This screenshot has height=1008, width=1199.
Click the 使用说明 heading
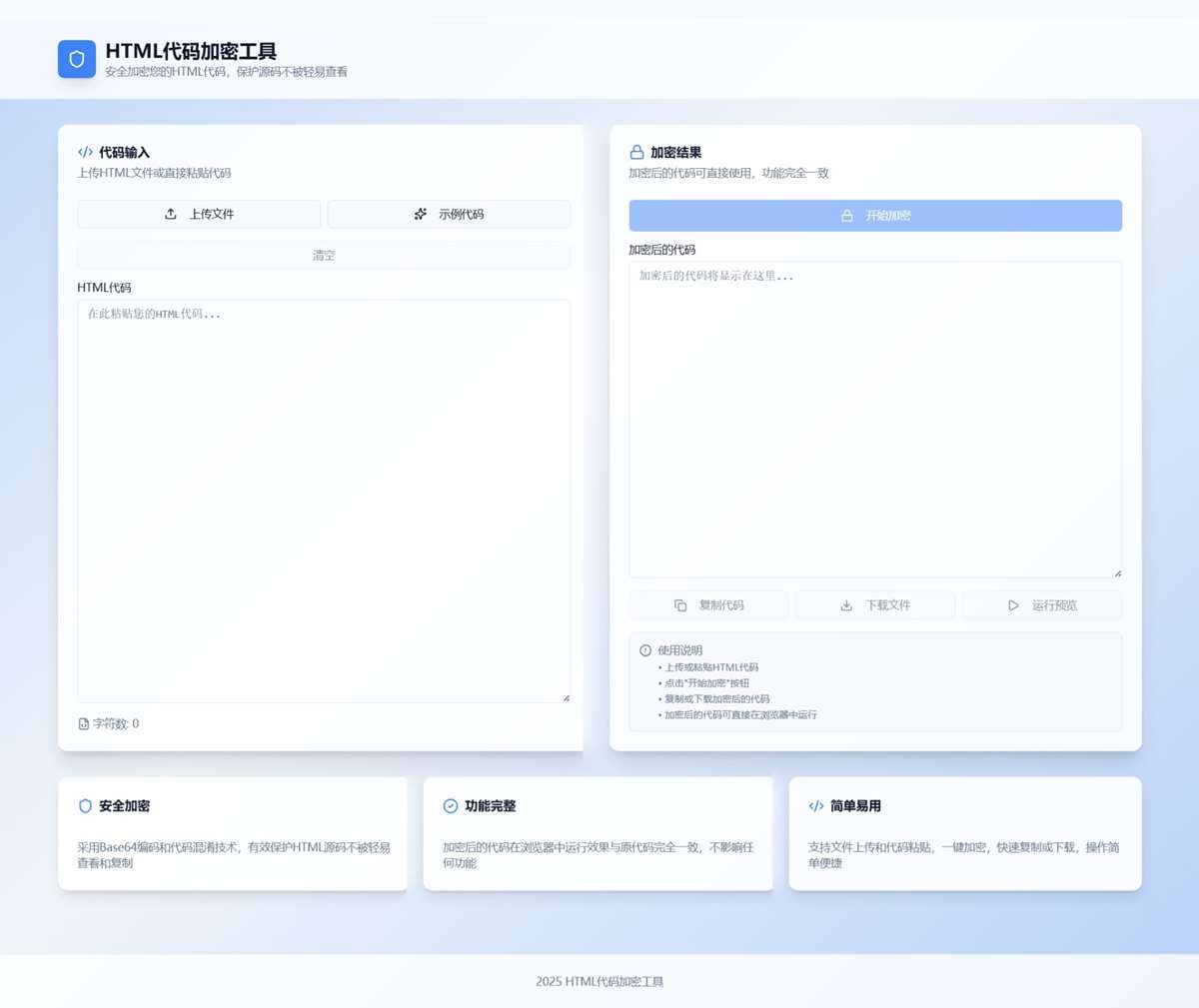coord(679,650)
